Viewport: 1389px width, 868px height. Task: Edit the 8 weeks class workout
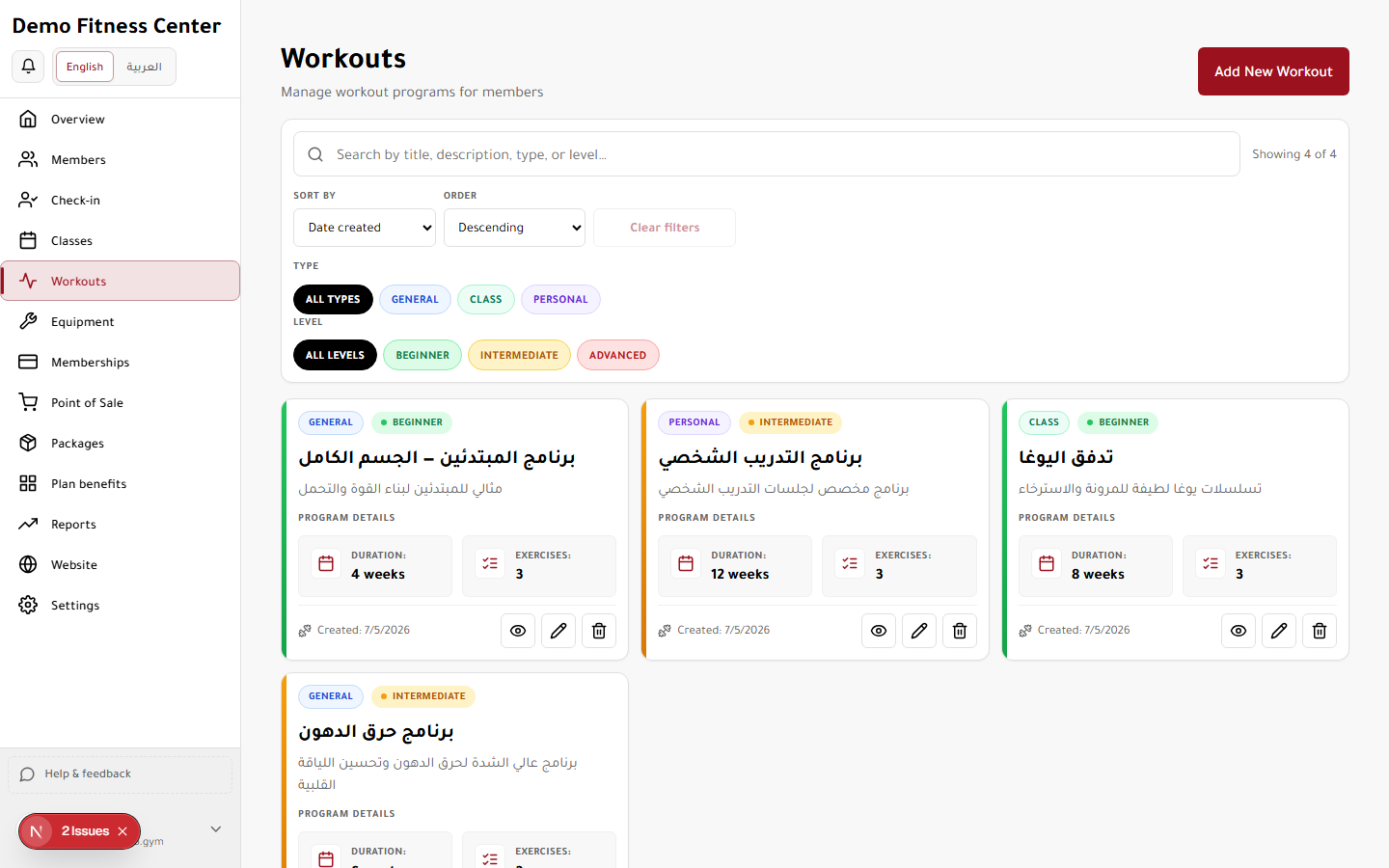click(x=1279, y=631)
